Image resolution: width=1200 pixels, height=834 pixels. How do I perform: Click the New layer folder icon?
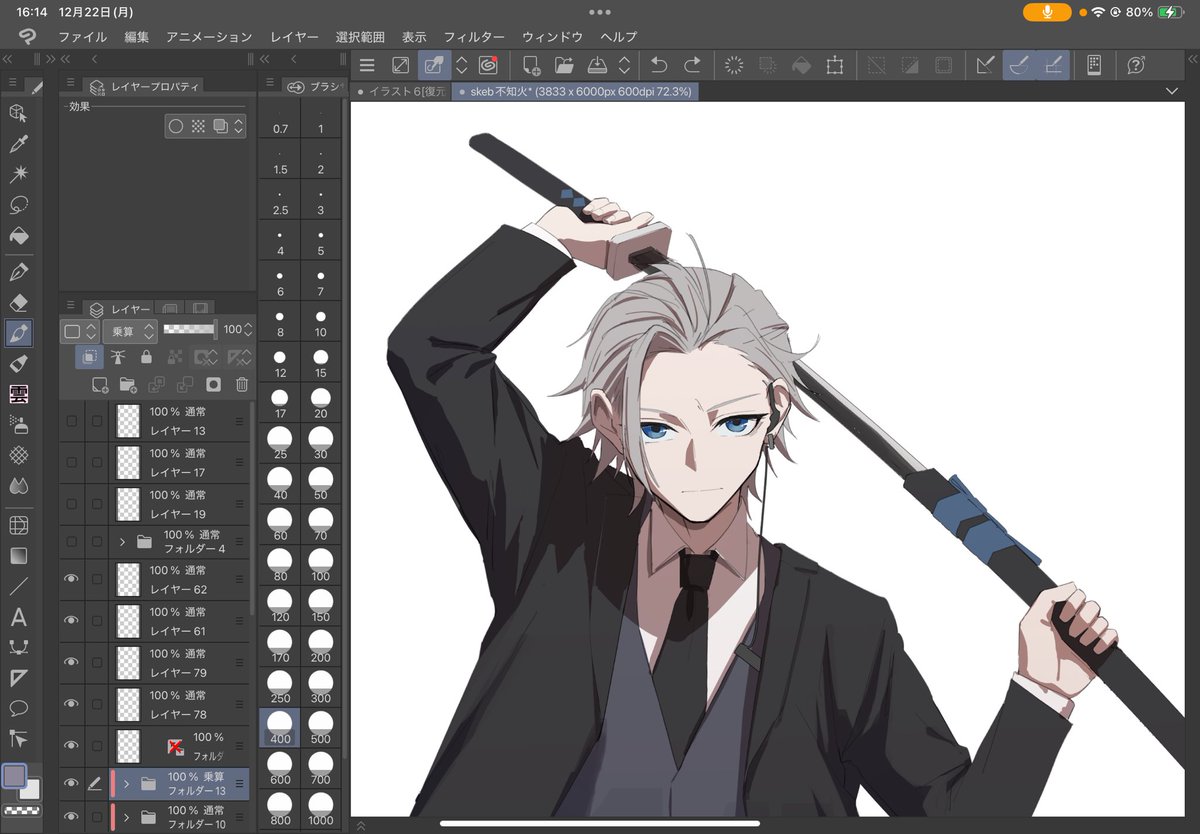[x=128, y=384]
